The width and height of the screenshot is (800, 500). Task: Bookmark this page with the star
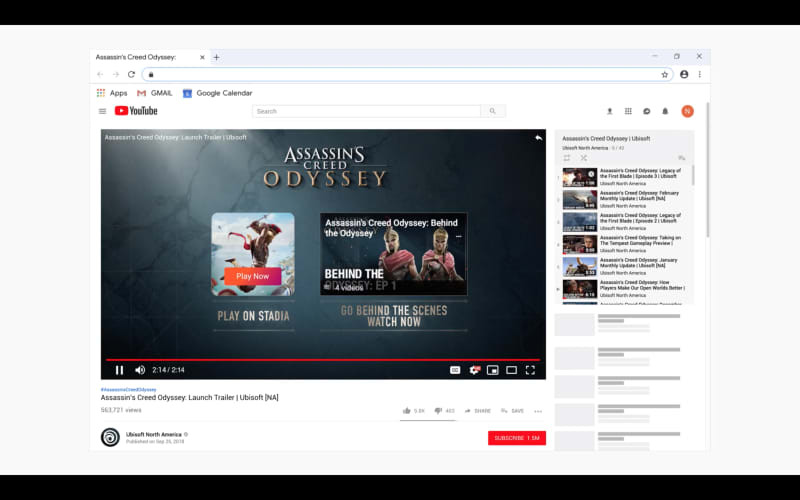coord(664,74)
